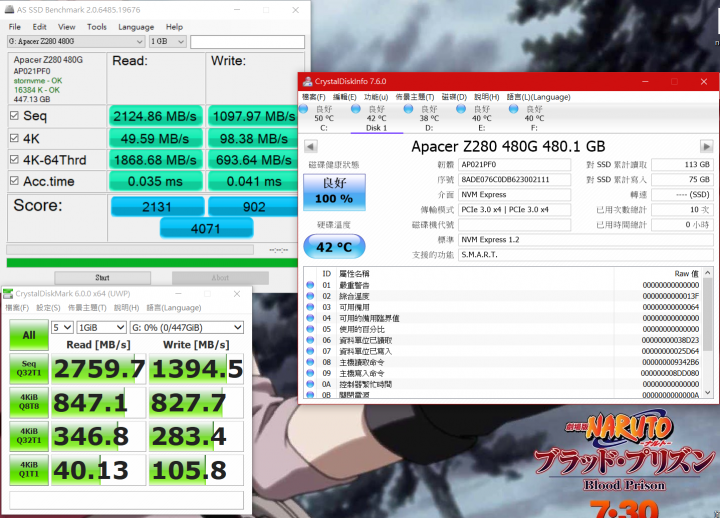Run the 4KiB Q8T8 test
This screenshot has width=720, height=518.
pos(29,403)
